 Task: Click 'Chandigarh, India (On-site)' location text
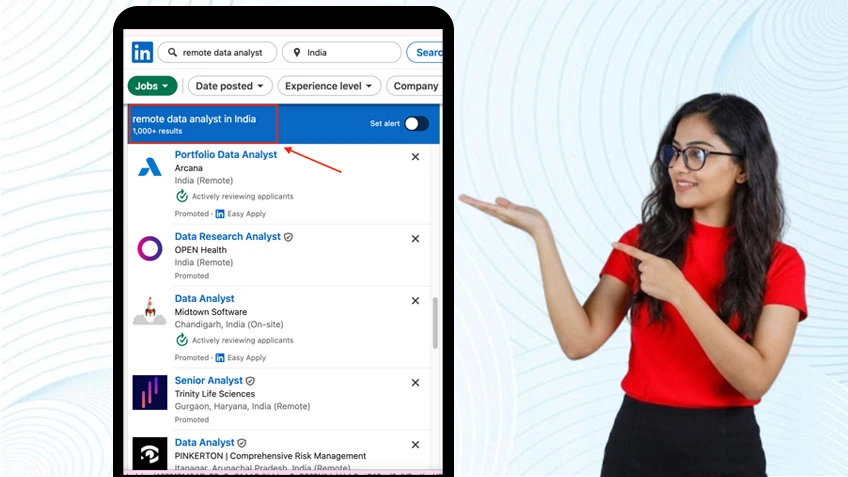coord(229,324)
